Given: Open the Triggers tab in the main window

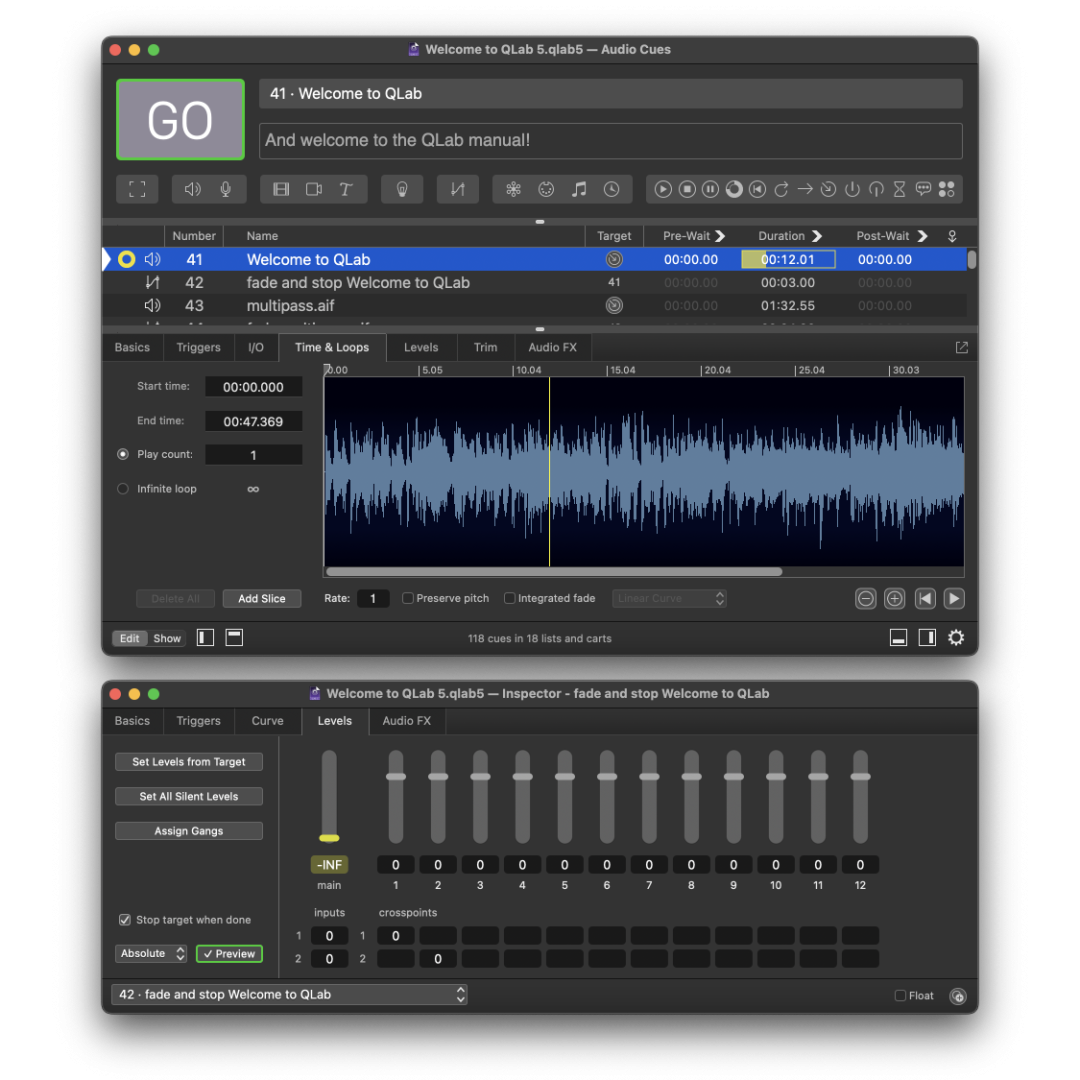Looking at the screenshot, I should 198,347.
